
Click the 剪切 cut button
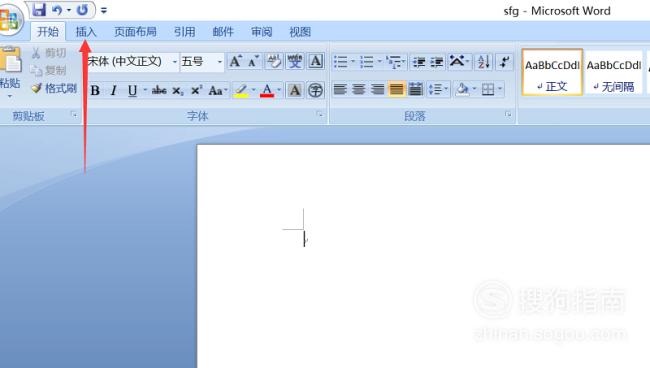coord(49,53)
